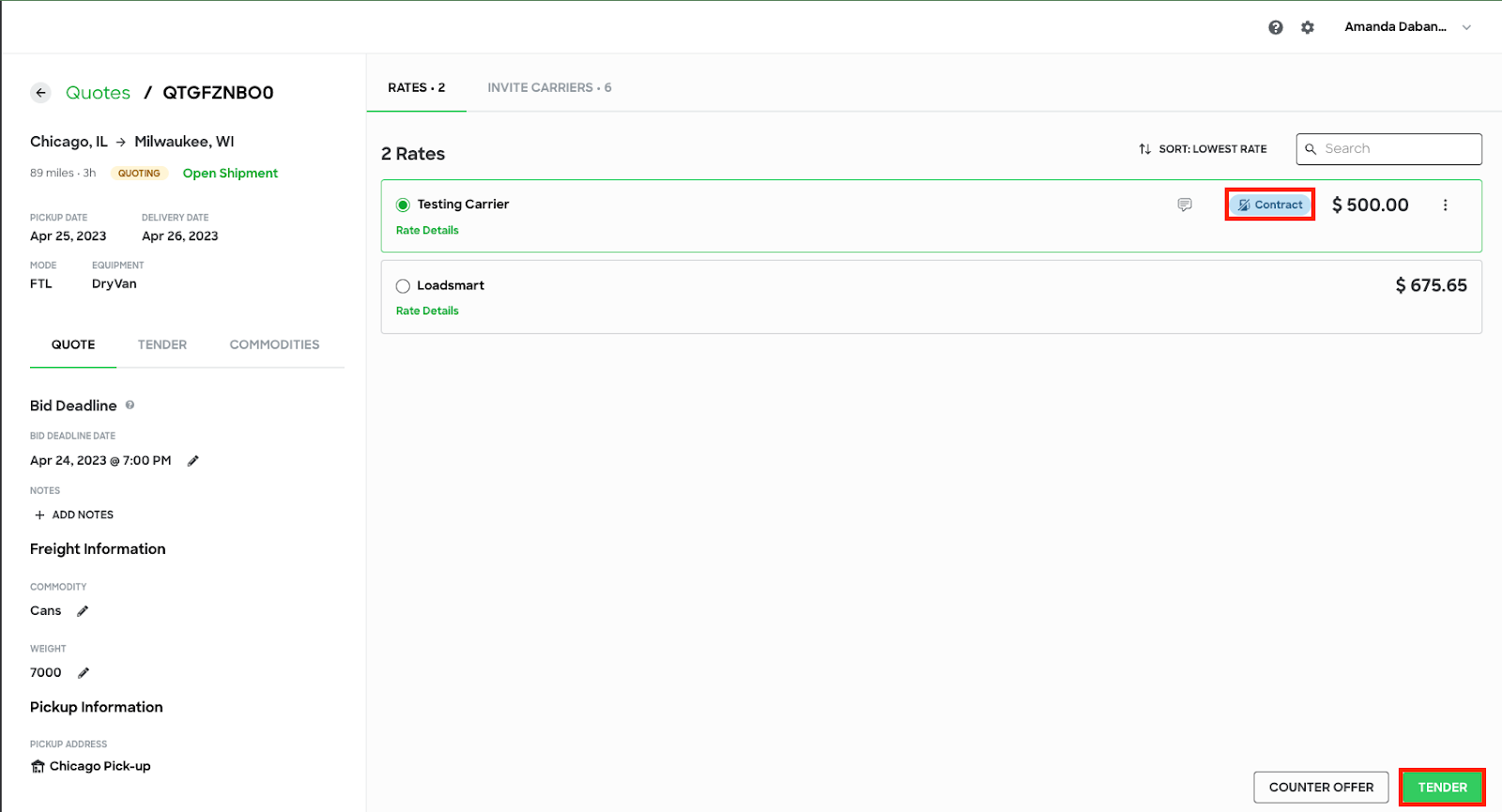Click the search magnifier icon
The height and width of the screenshot is (812, 1502).
(1310, 149)
